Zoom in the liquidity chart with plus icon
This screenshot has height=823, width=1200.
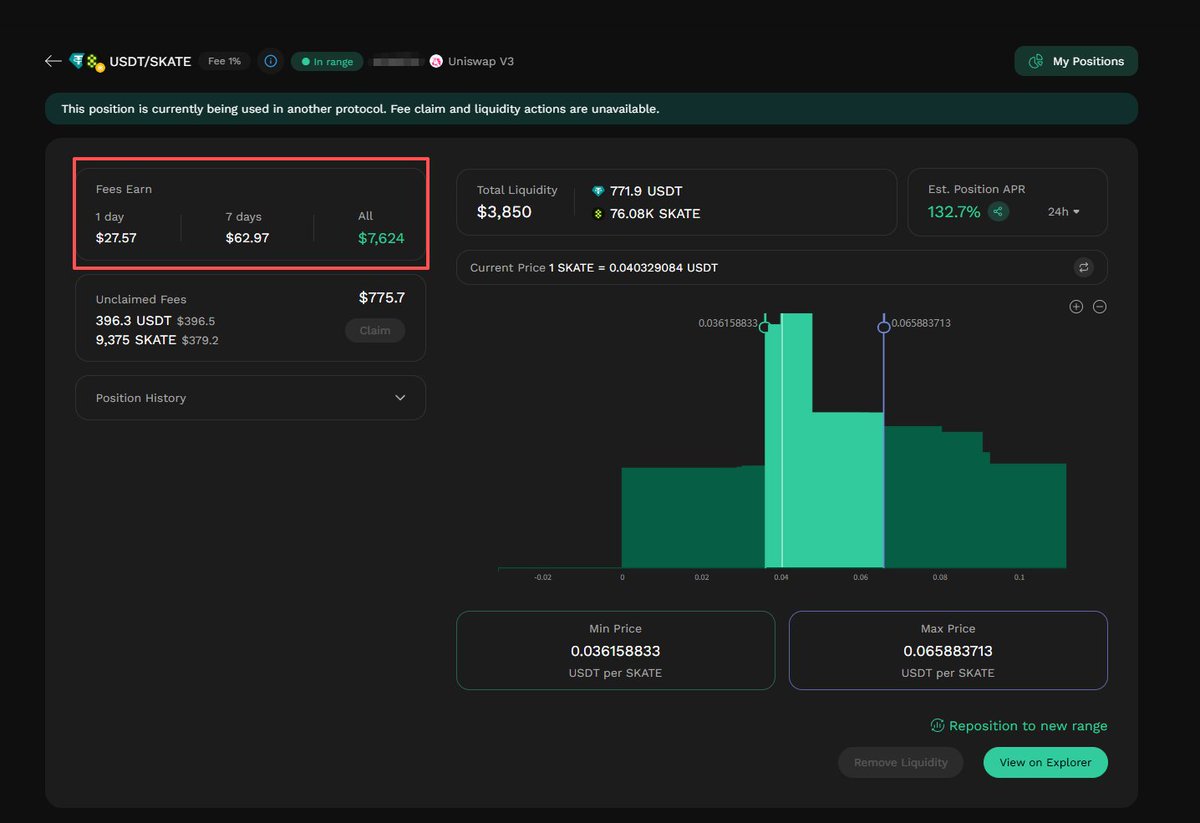1076,307
